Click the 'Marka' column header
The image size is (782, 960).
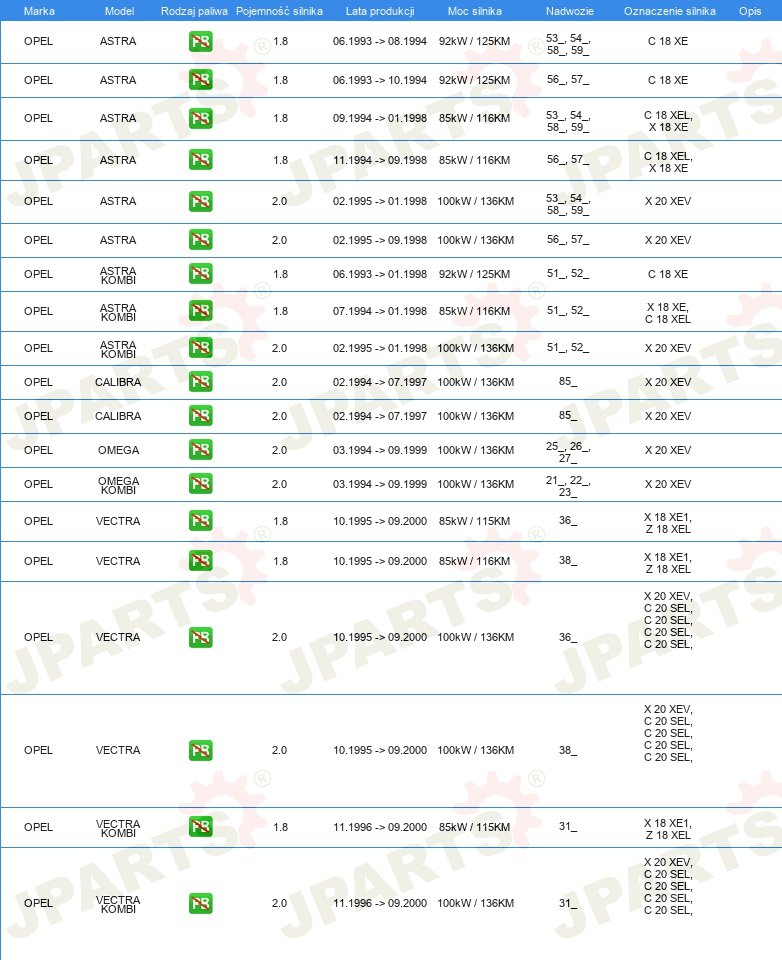tap(38, 11)
